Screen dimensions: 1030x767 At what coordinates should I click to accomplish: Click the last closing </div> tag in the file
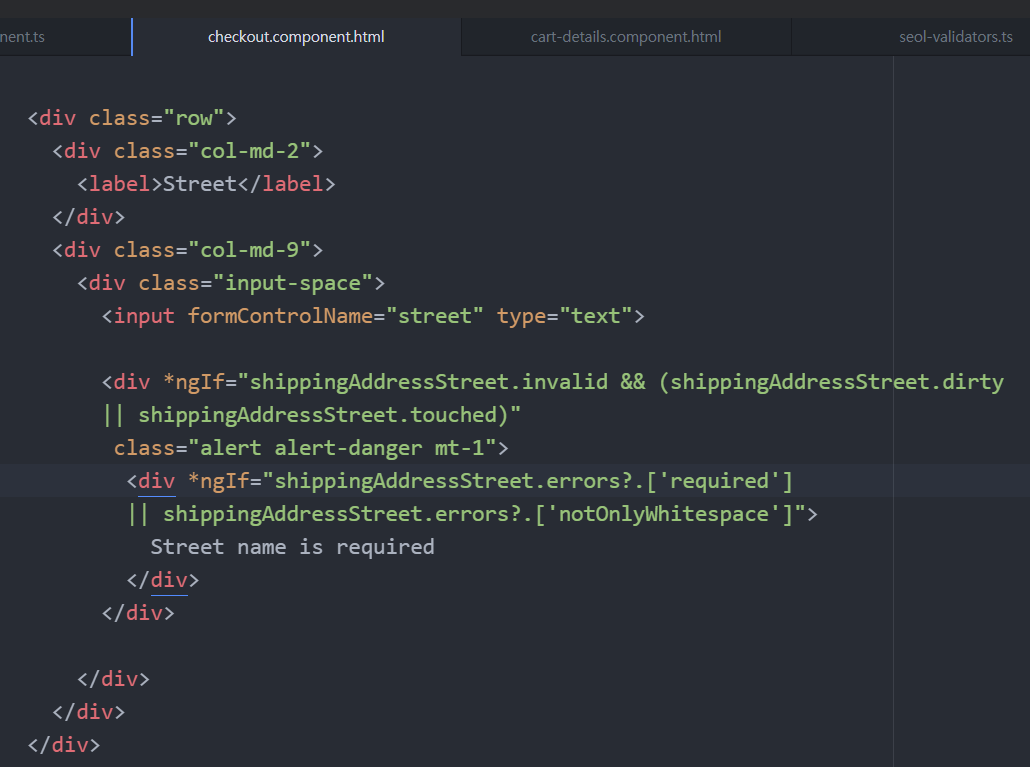[64, 745]
